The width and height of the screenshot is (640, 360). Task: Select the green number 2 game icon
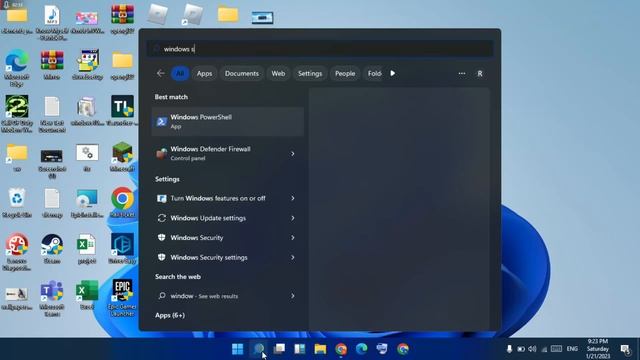[17, 114]
